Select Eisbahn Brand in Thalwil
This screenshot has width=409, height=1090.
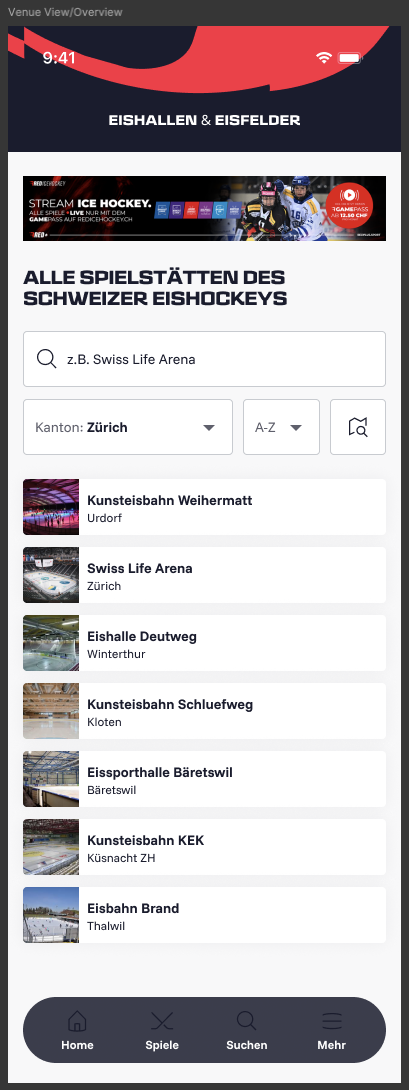(204, 915)
